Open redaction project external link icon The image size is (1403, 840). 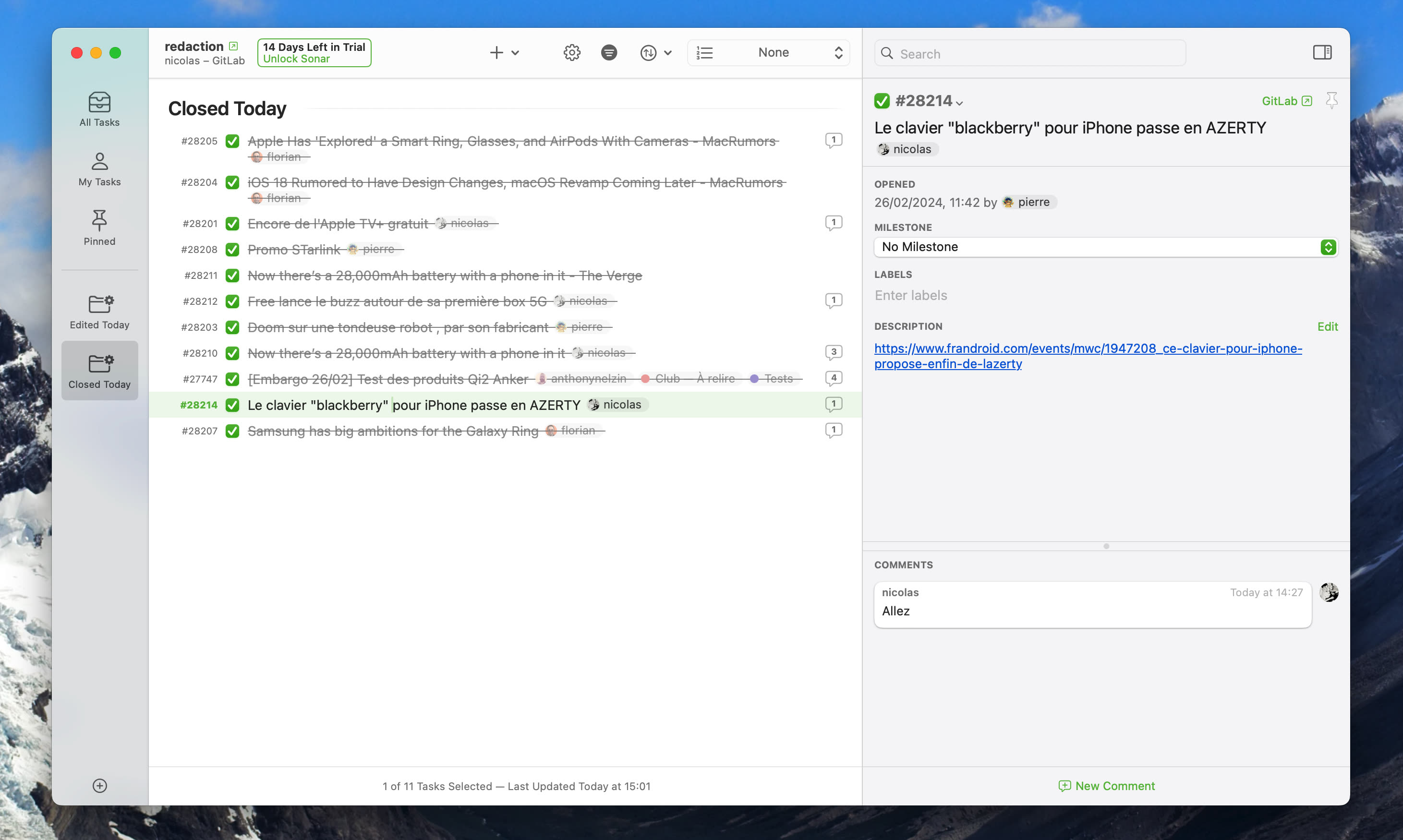(233, 46)
